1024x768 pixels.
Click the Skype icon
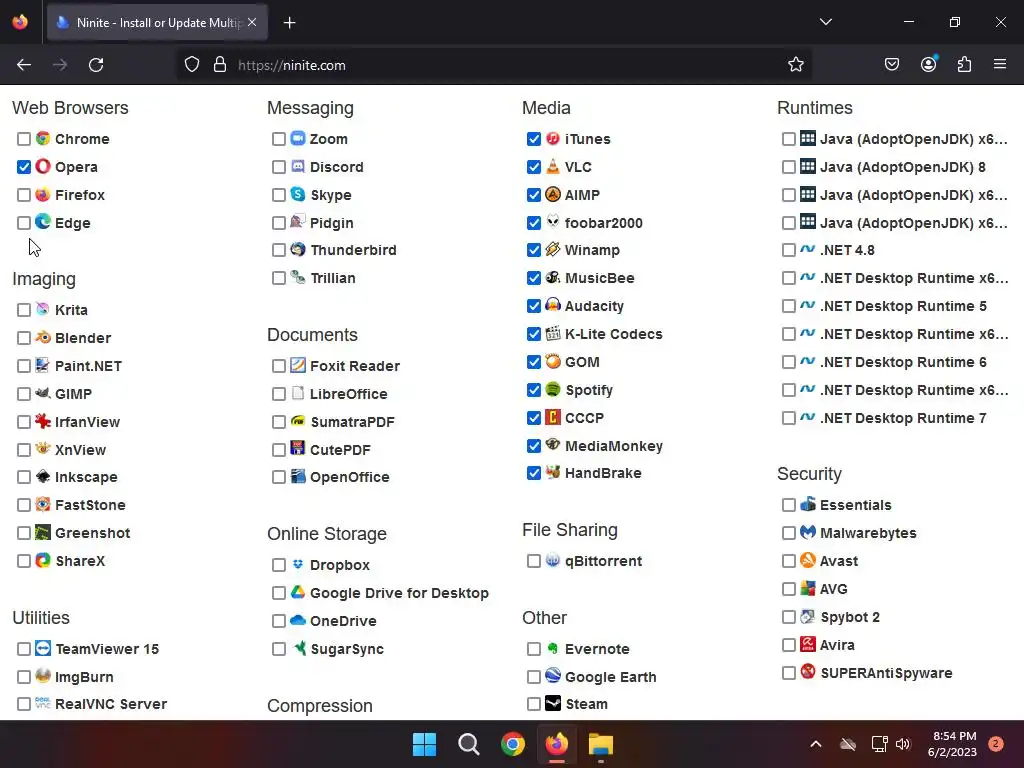tap(298, 195)
